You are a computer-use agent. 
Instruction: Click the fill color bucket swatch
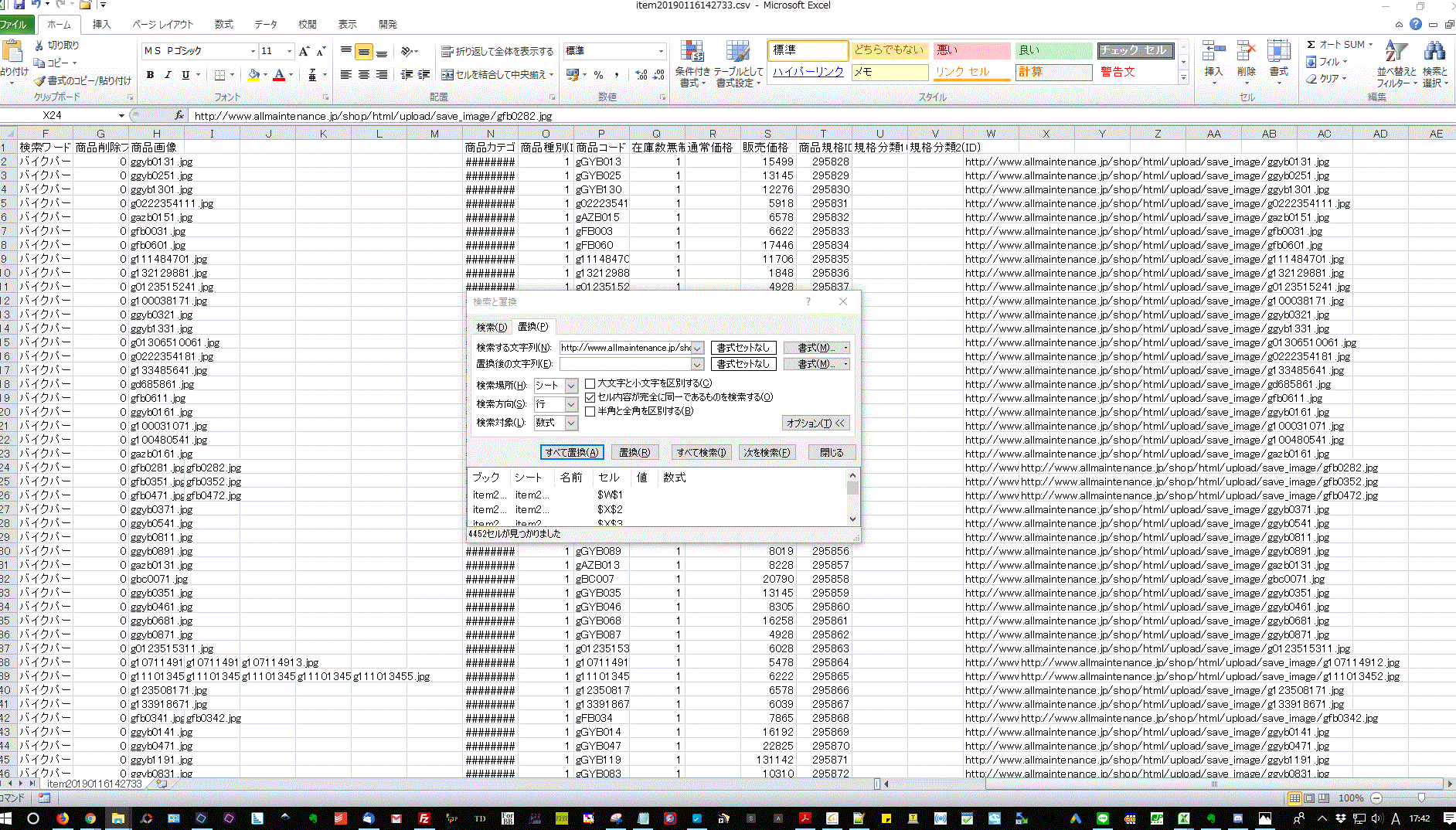pyautogui.click(x=253, y=75)
